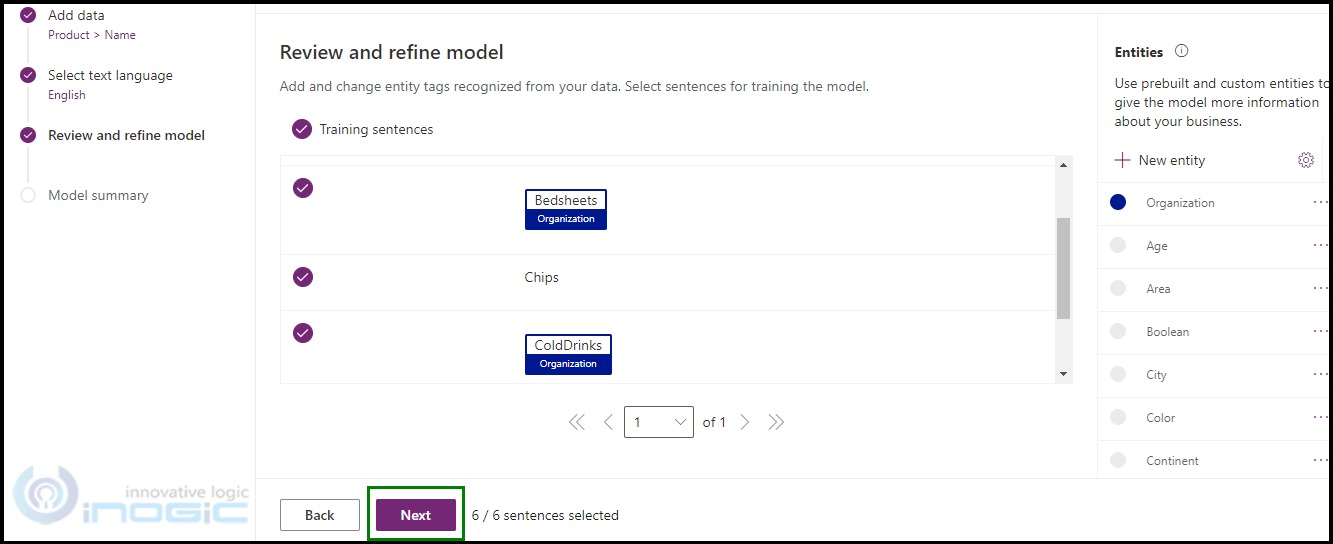This screenshot has width=1333, height=544.
Task: Click the New entity plus icon
Action: coord(1123,160)
